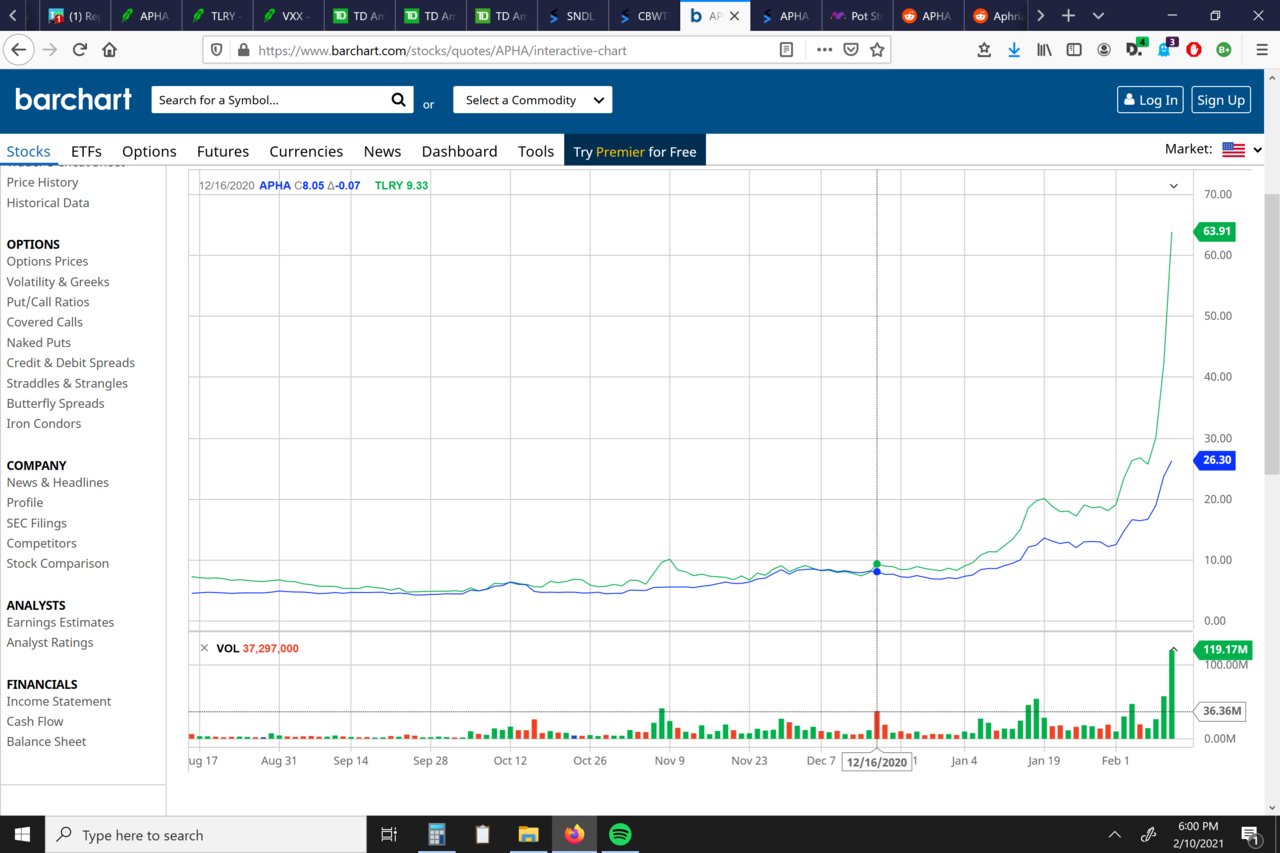
Task: Open Price History link in sidebar
Action: (x=42, y=182)
